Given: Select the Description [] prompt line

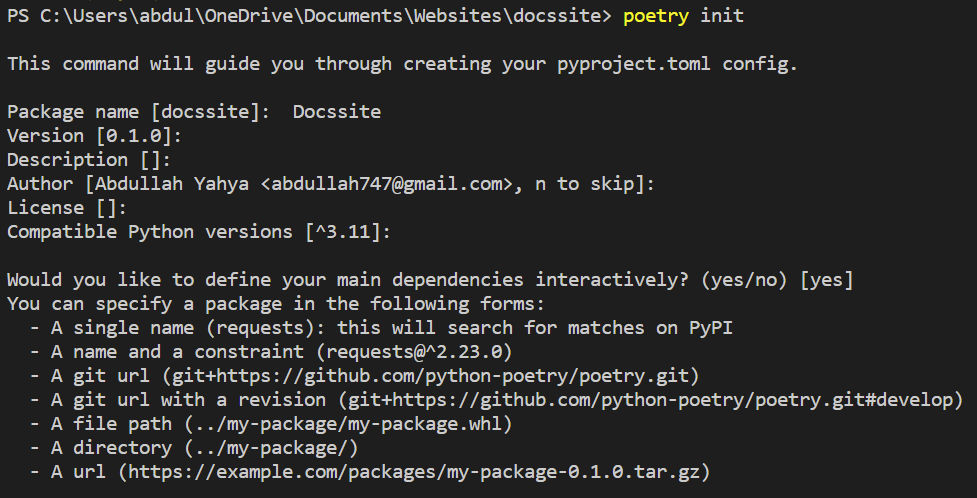Looking at the screenshot, I should 88,160.
